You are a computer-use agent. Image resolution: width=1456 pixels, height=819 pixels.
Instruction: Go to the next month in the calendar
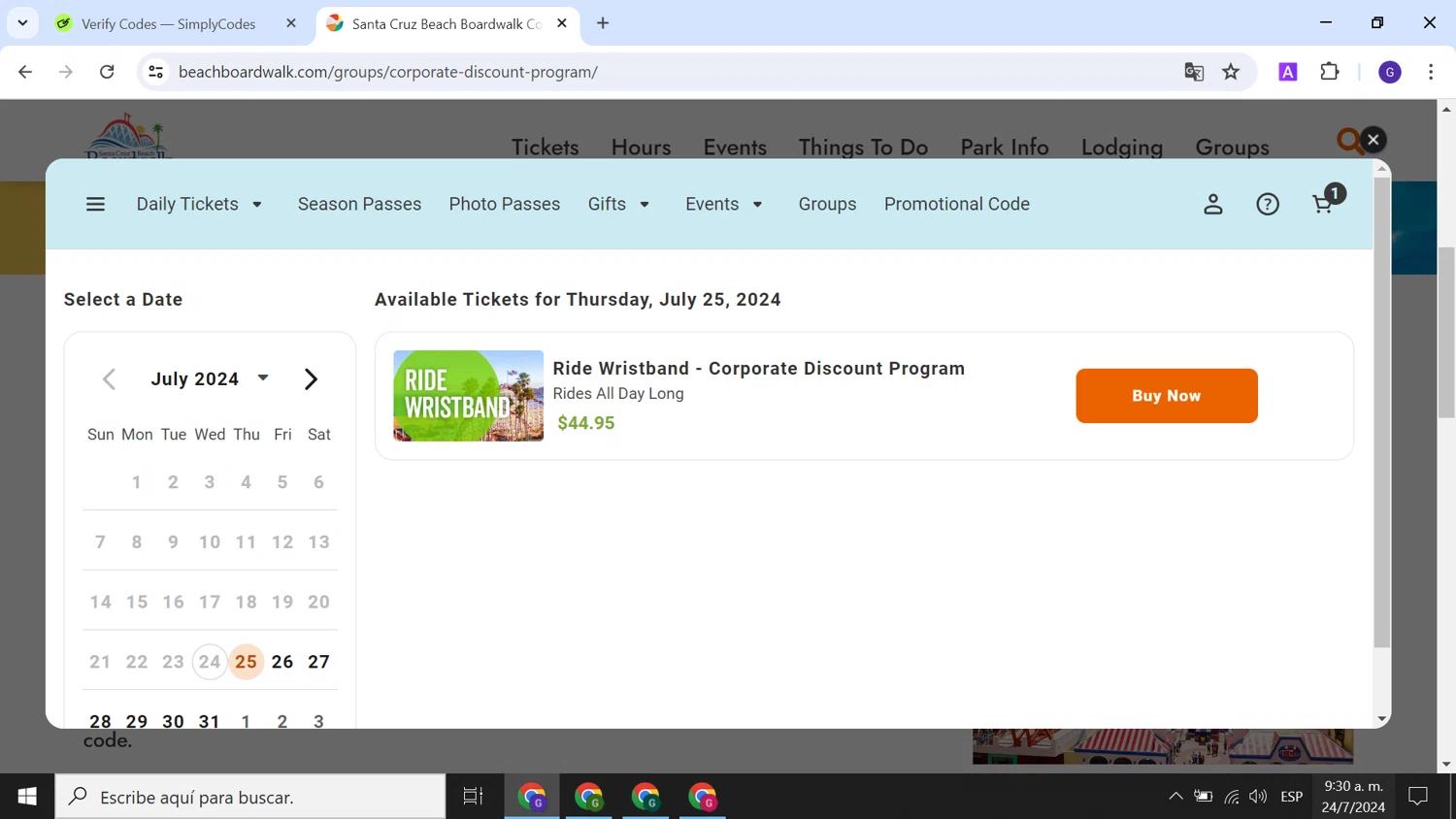(x=311, y=379)
